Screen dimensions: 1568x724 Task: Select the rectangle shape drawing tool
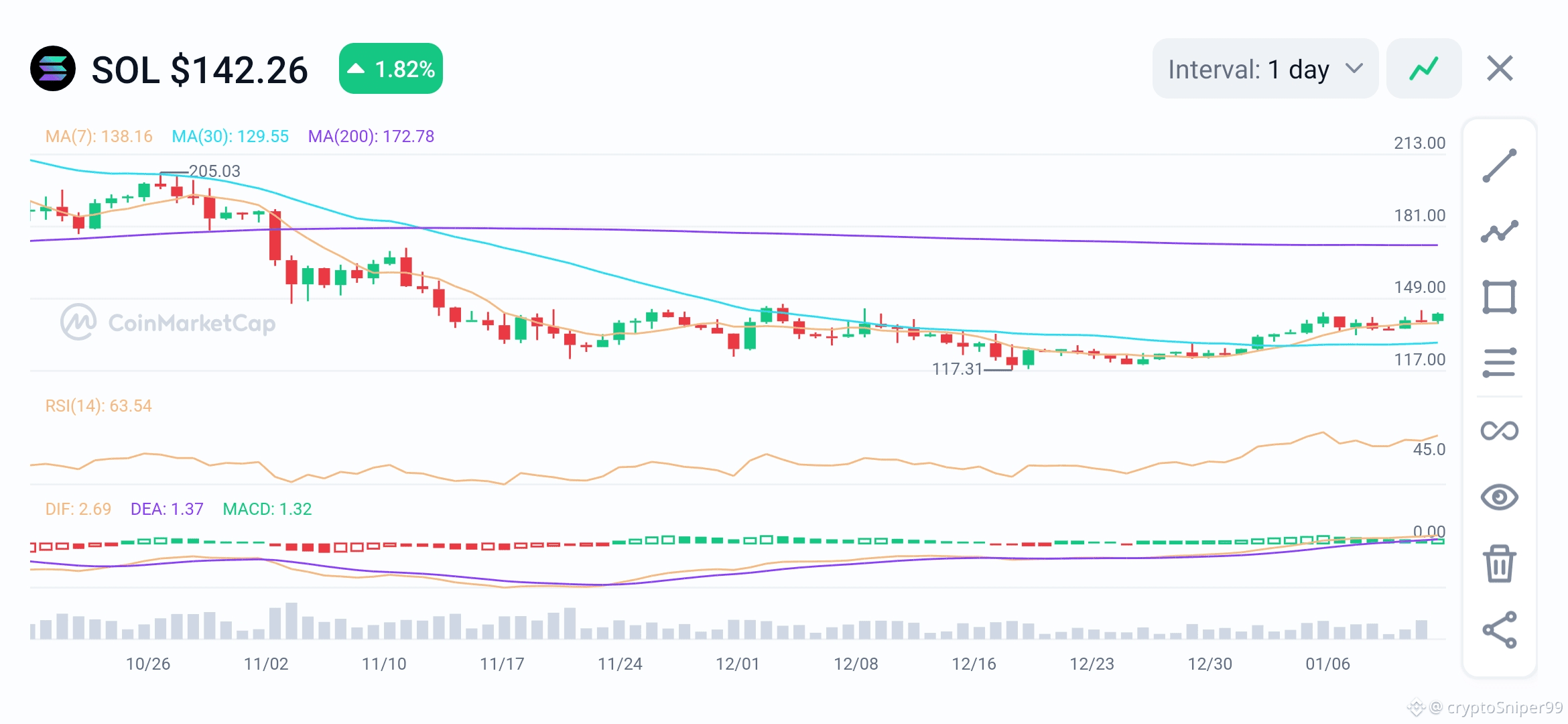1499,297
